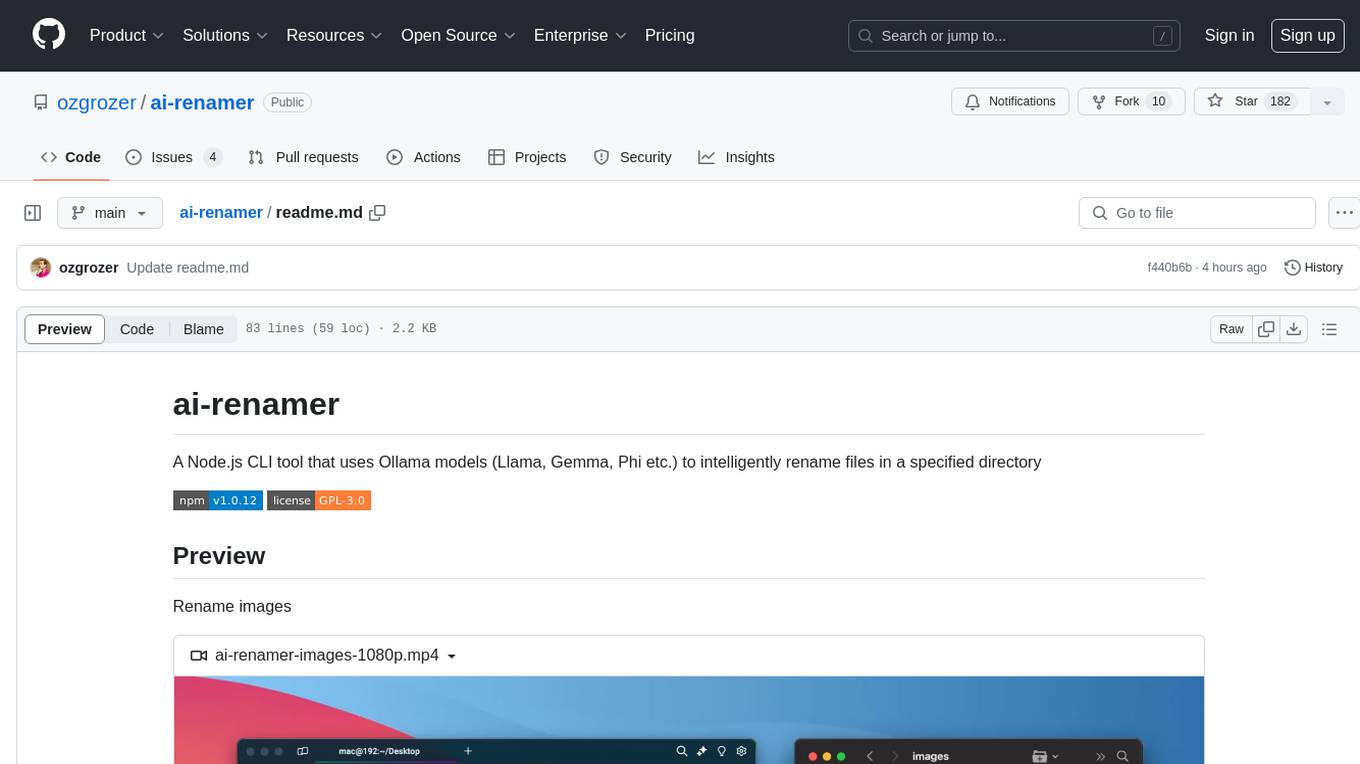Click the ai-renamer readme heading

256,404
